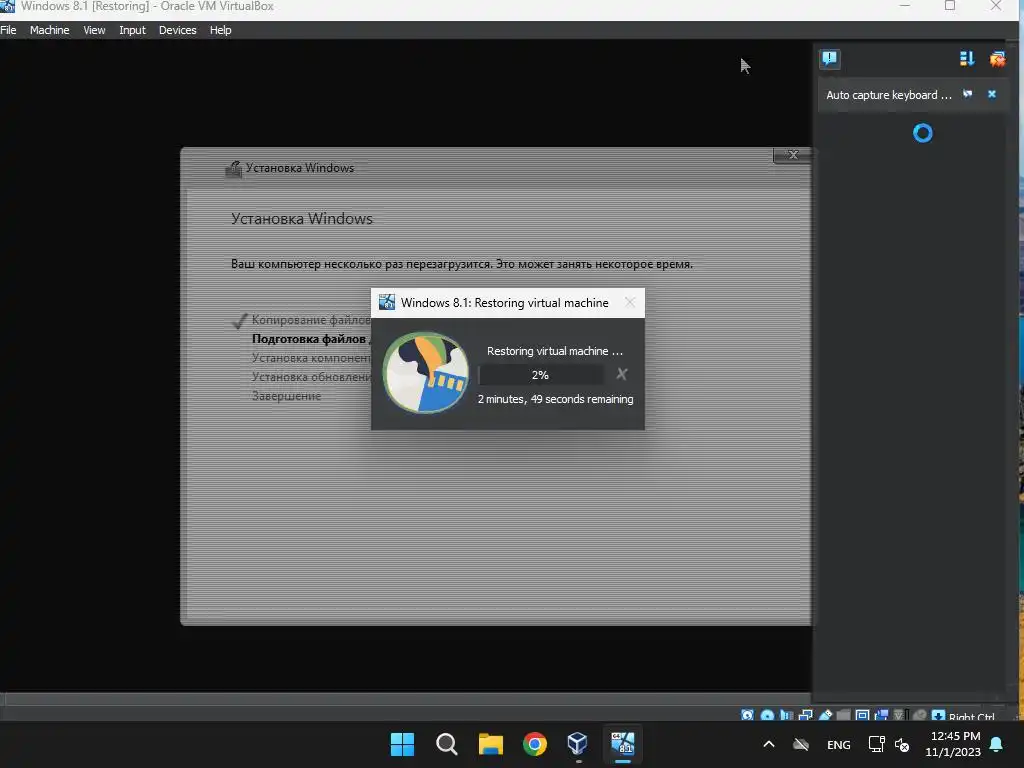Screen dimensions: 1024x768
Task: Open VirtualBox Manager from the taskbar
Action: coord(578,744)
